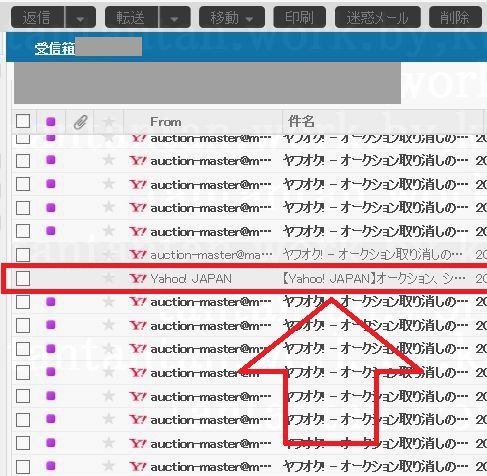Click the purple unread dot on the bottom row

51,466
